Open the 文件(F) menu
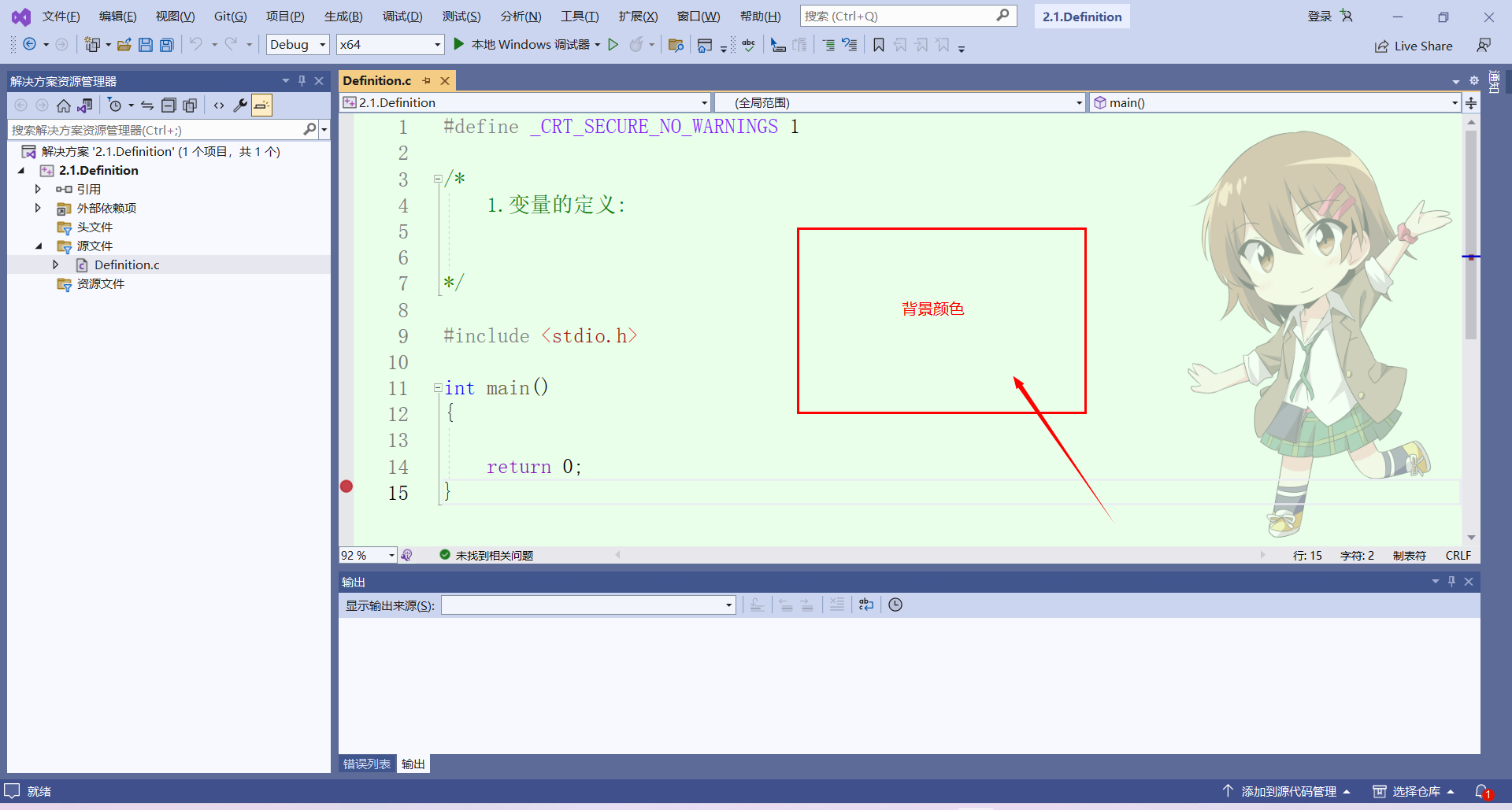This screenshot has width=1512, height=810. [x=61, y=17]
